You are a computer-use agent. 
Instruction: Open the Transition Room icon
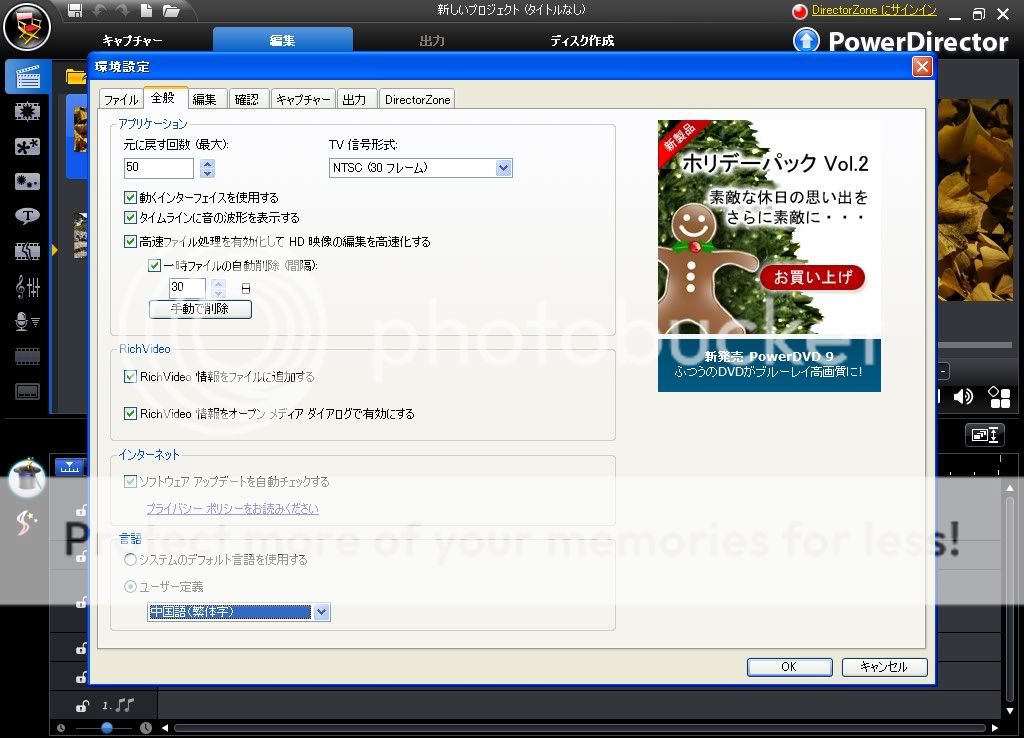27,251
